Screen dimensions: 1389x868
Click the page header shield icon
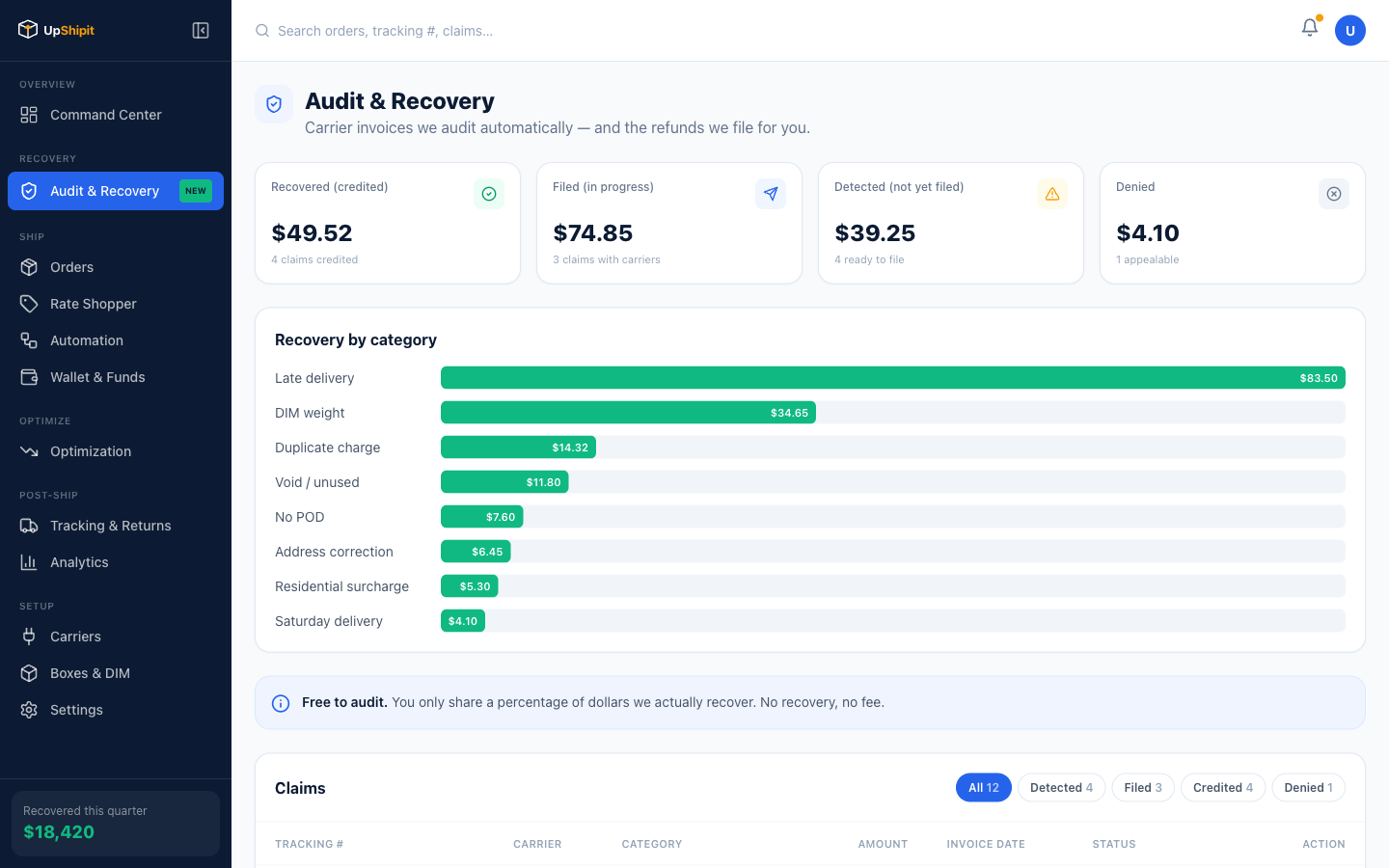tap(274, 104)
